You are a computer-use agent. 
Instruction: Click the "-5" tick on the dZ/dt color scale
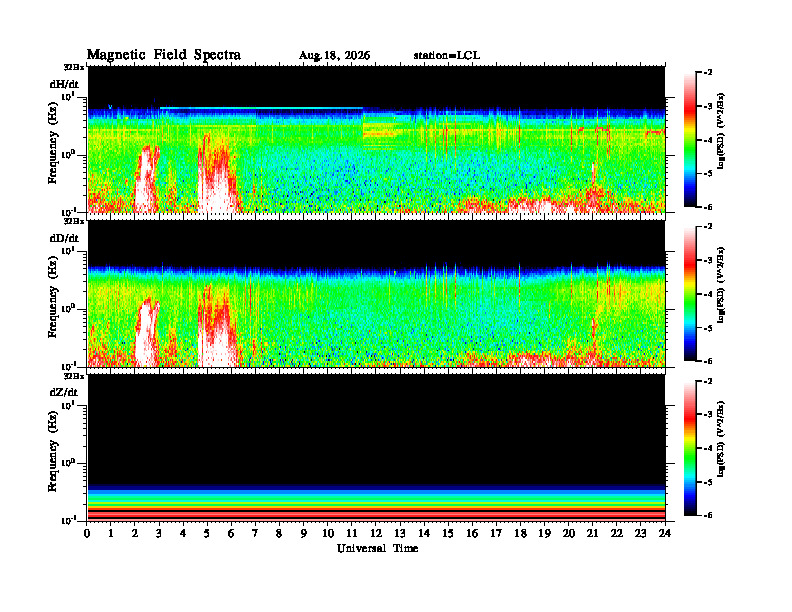click(x=708, y=482)
